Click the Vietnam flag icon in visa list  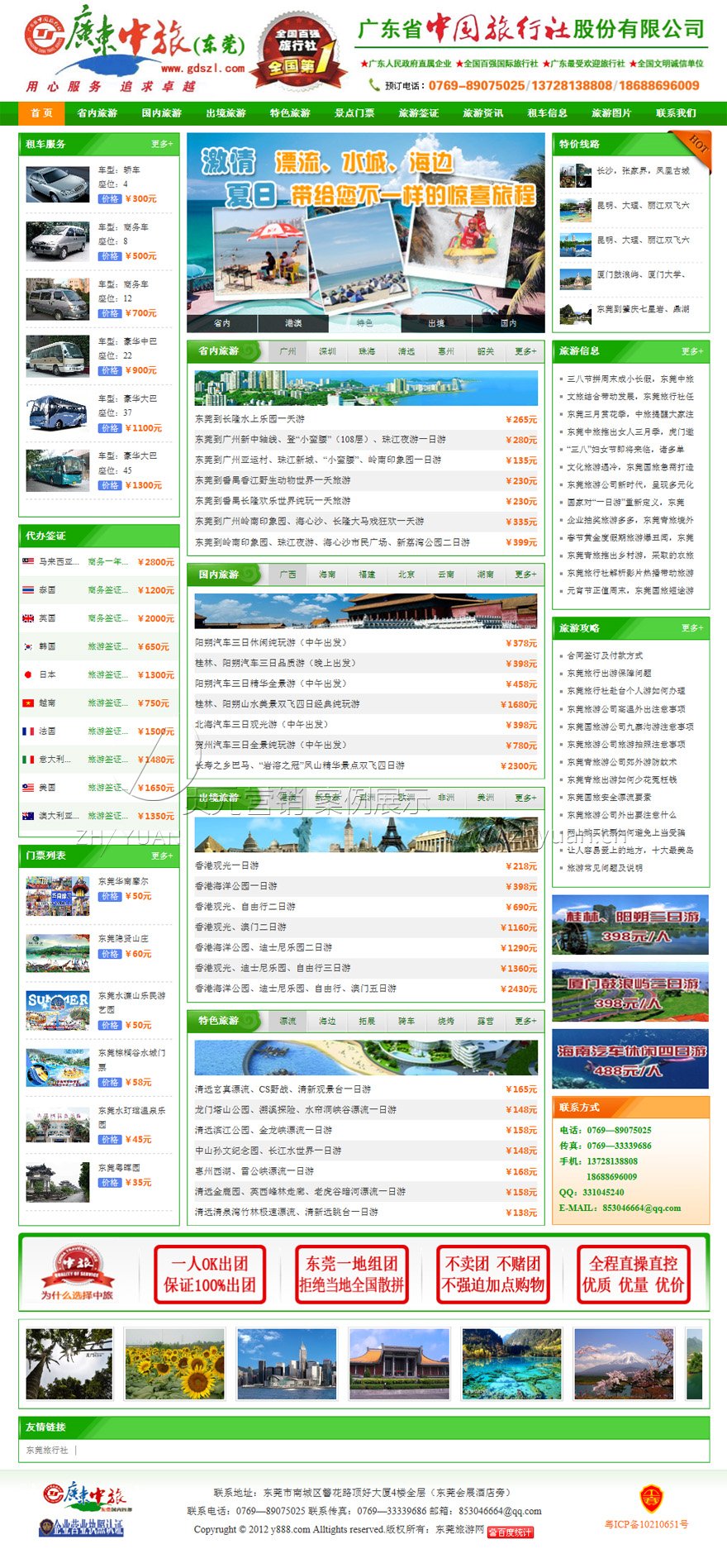click(x=28, y=703)
